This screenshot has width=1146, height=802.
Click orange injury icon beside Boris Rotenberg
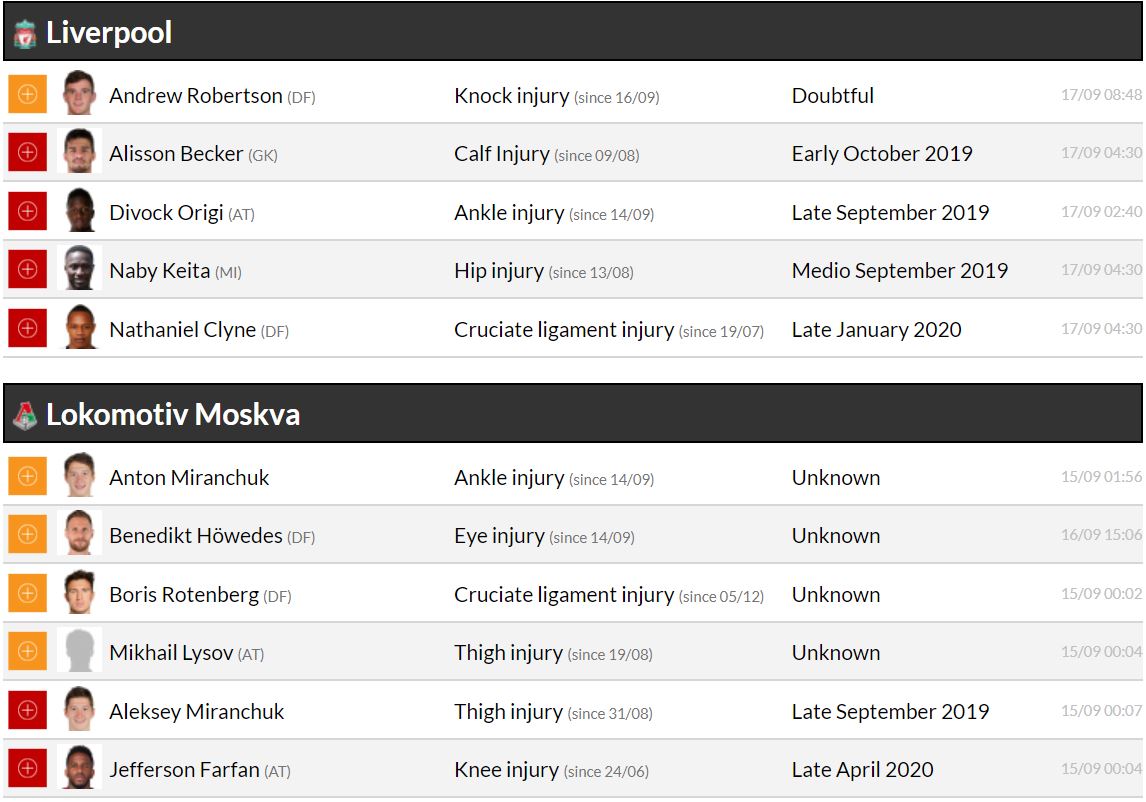(27, 594)
